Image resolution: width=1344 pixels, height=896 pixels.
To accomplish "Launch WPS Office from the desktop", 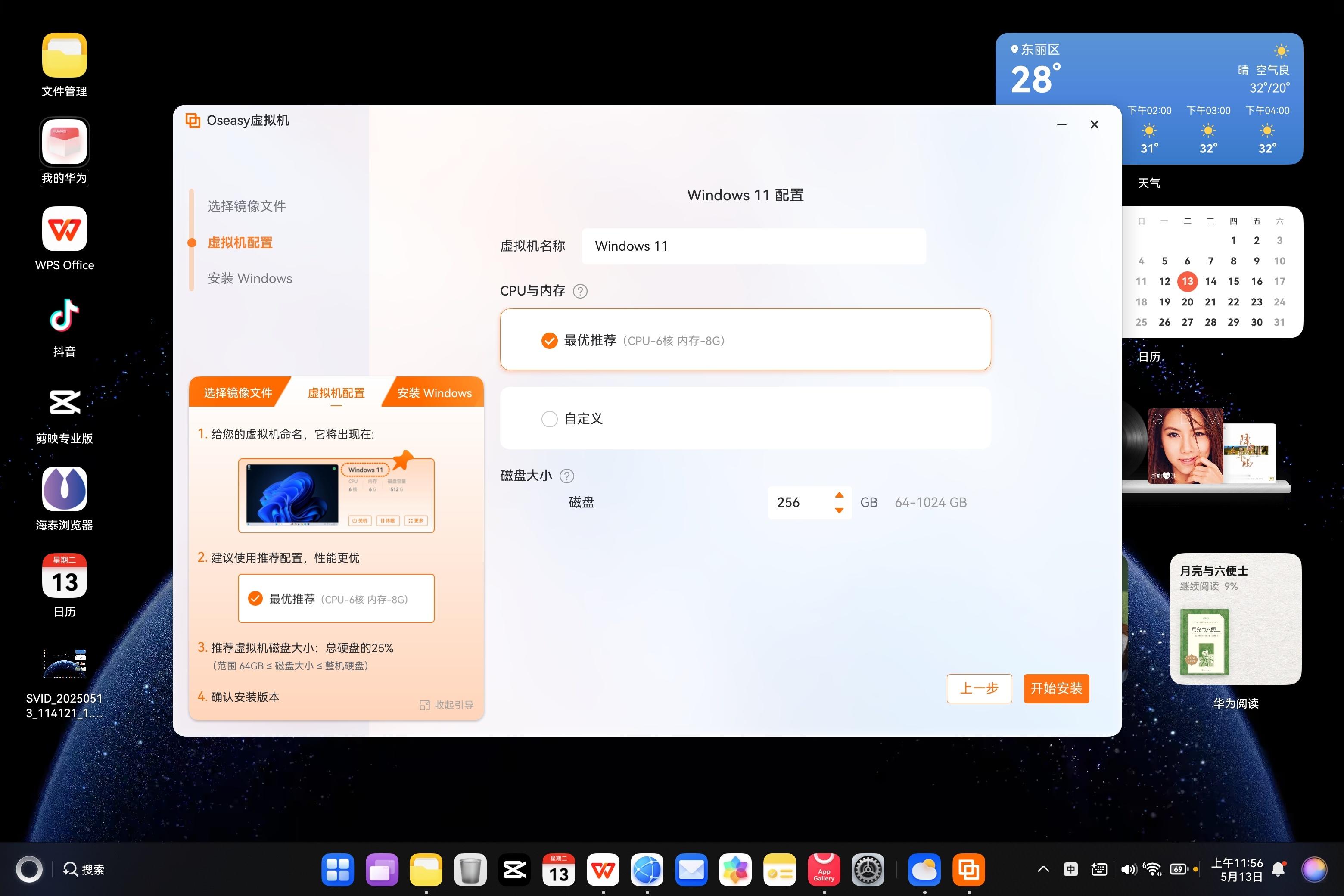I will pos(65,229).
